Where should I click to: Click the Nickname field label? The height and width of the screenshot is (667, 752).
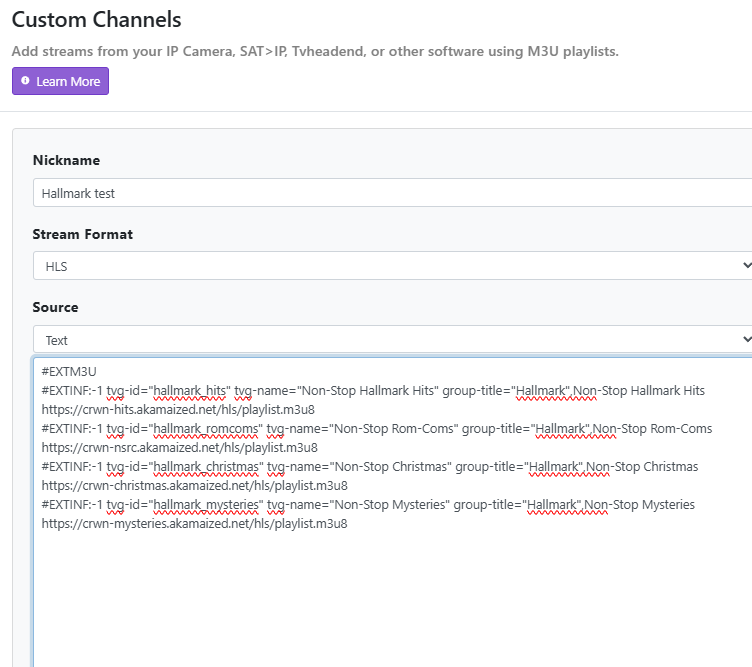click(66, 161)
